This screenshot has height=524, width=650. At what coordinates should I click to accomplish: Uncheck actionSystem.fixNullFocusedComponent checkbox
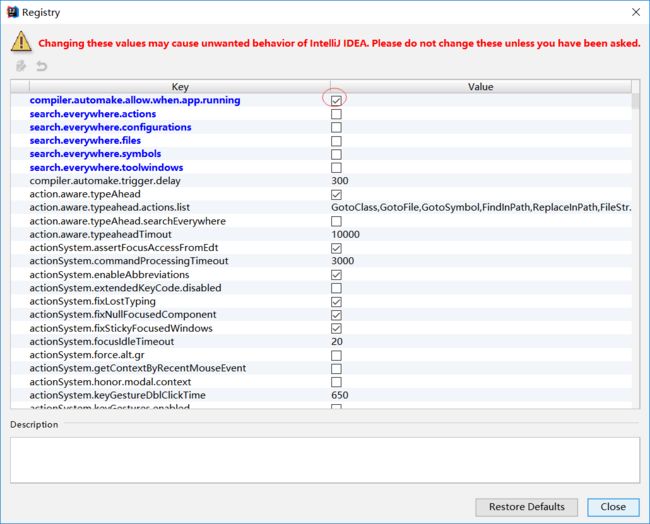coord(336,315)
